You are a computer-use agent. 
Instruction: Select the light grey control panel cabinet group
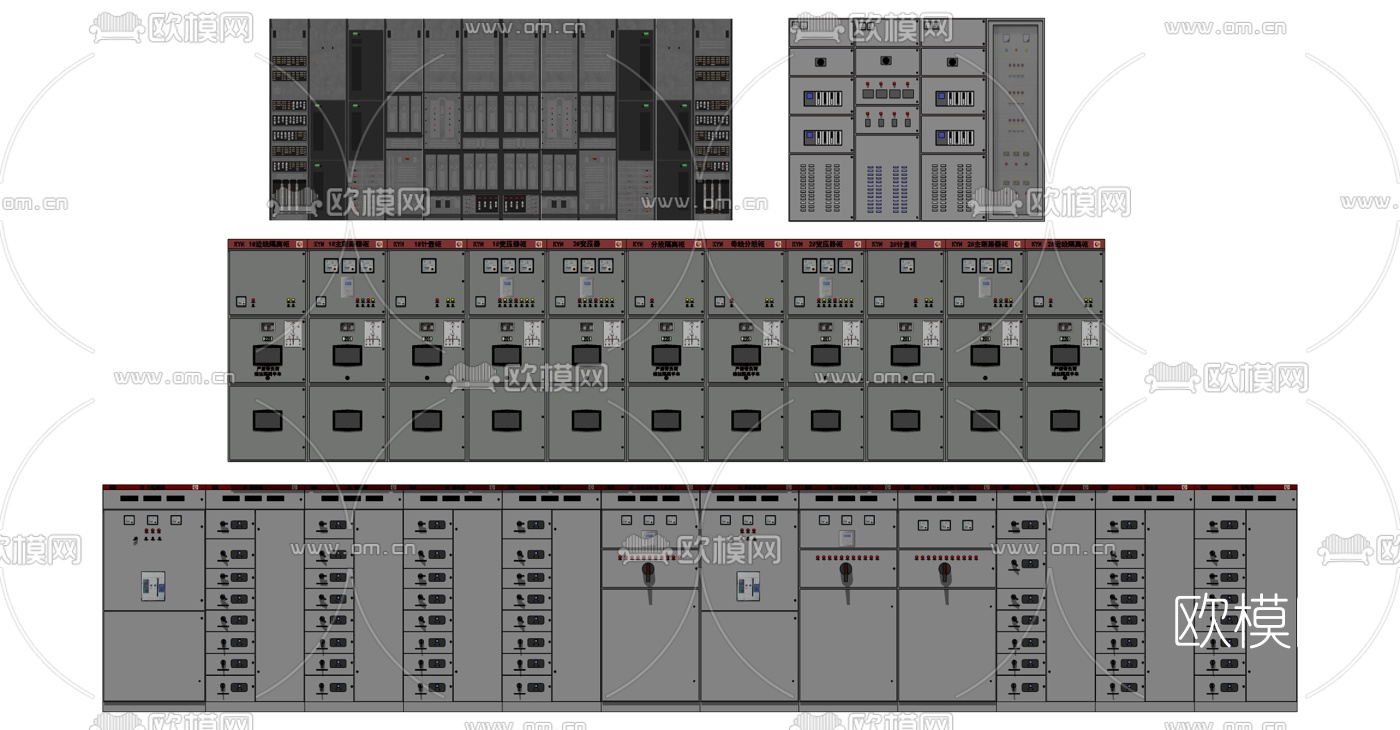pos(916,119)
